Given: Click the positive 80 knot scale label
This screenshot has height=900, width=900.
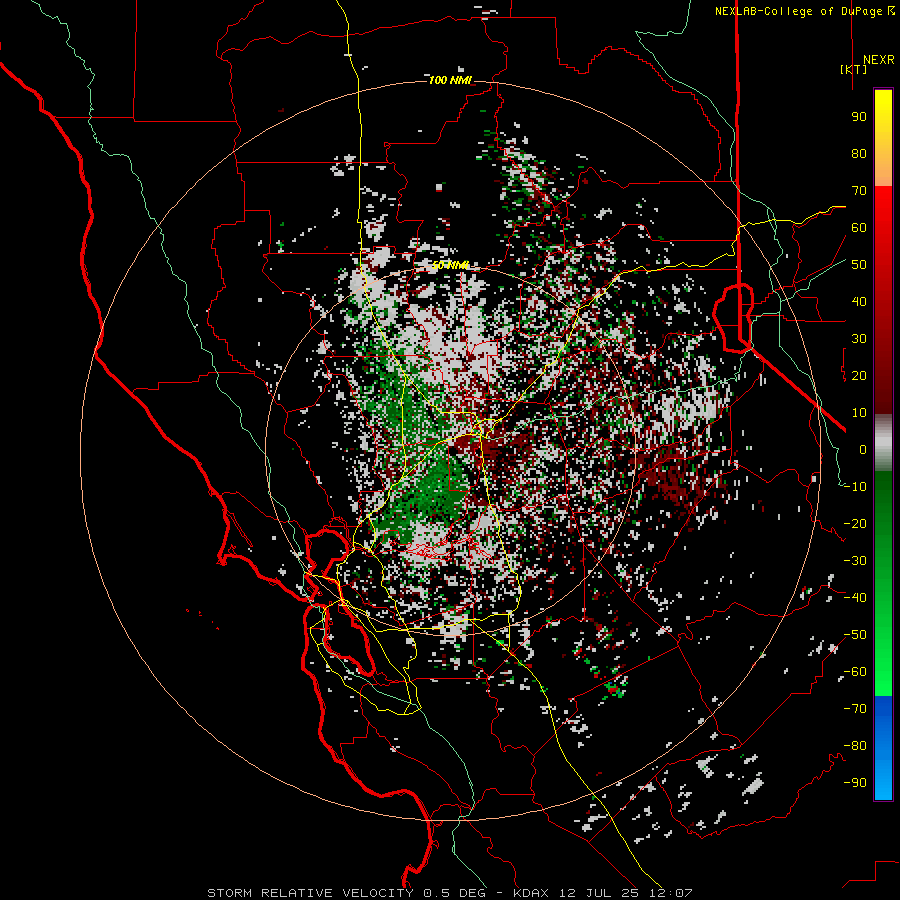Looking at the screenshot, I should click(x=859, y=154).
